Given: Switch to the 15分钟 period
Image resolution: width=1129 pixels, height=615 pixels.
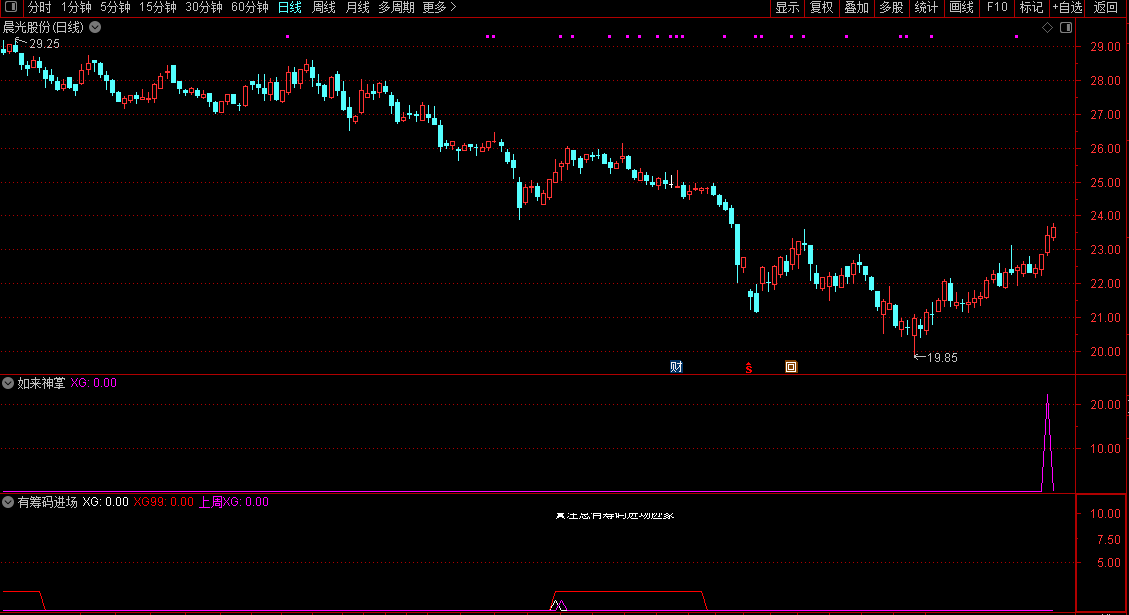Looking at the screenshot, I should coord(158,7).
